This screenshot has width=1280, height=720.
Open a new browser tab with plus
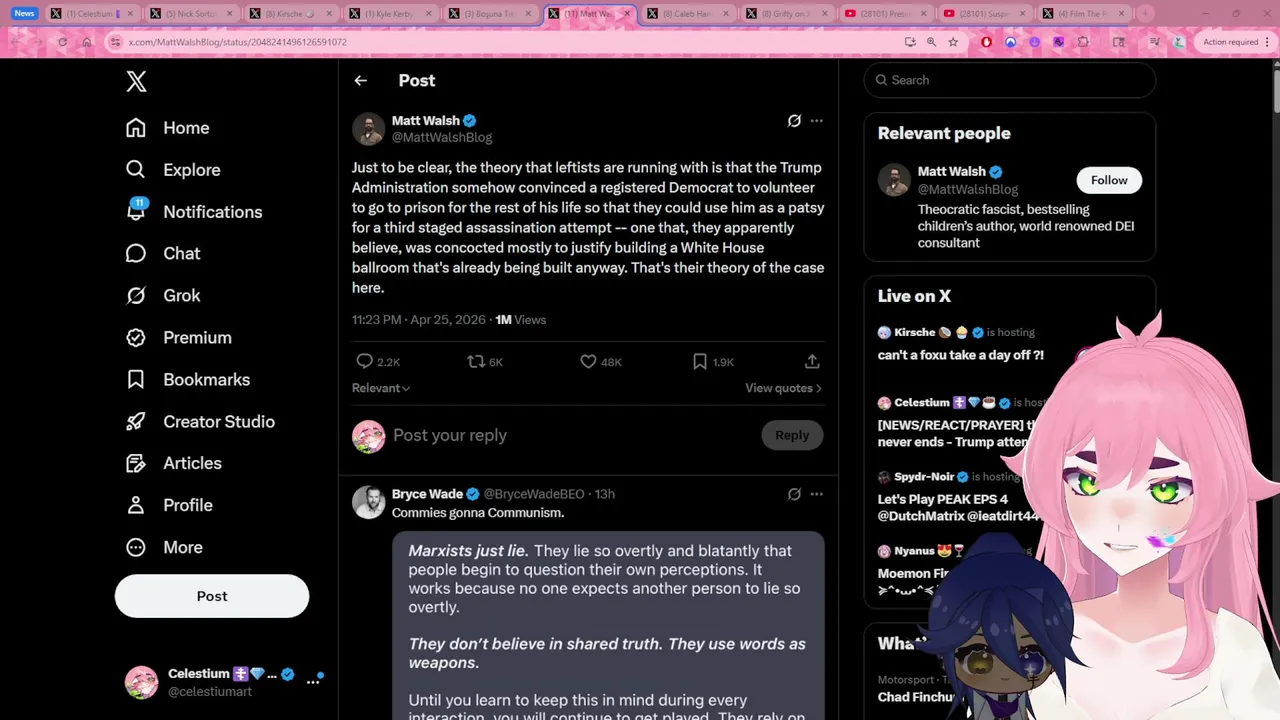pyautogui.click(x=1145, y=14)
